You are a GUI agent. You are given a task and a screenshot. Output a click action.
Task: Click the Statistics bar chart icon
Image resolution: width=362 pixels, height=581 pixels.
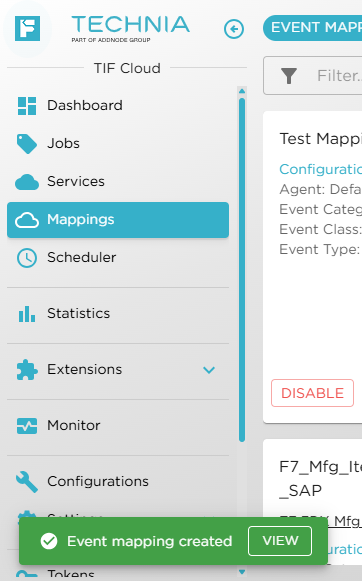[27, 314]
